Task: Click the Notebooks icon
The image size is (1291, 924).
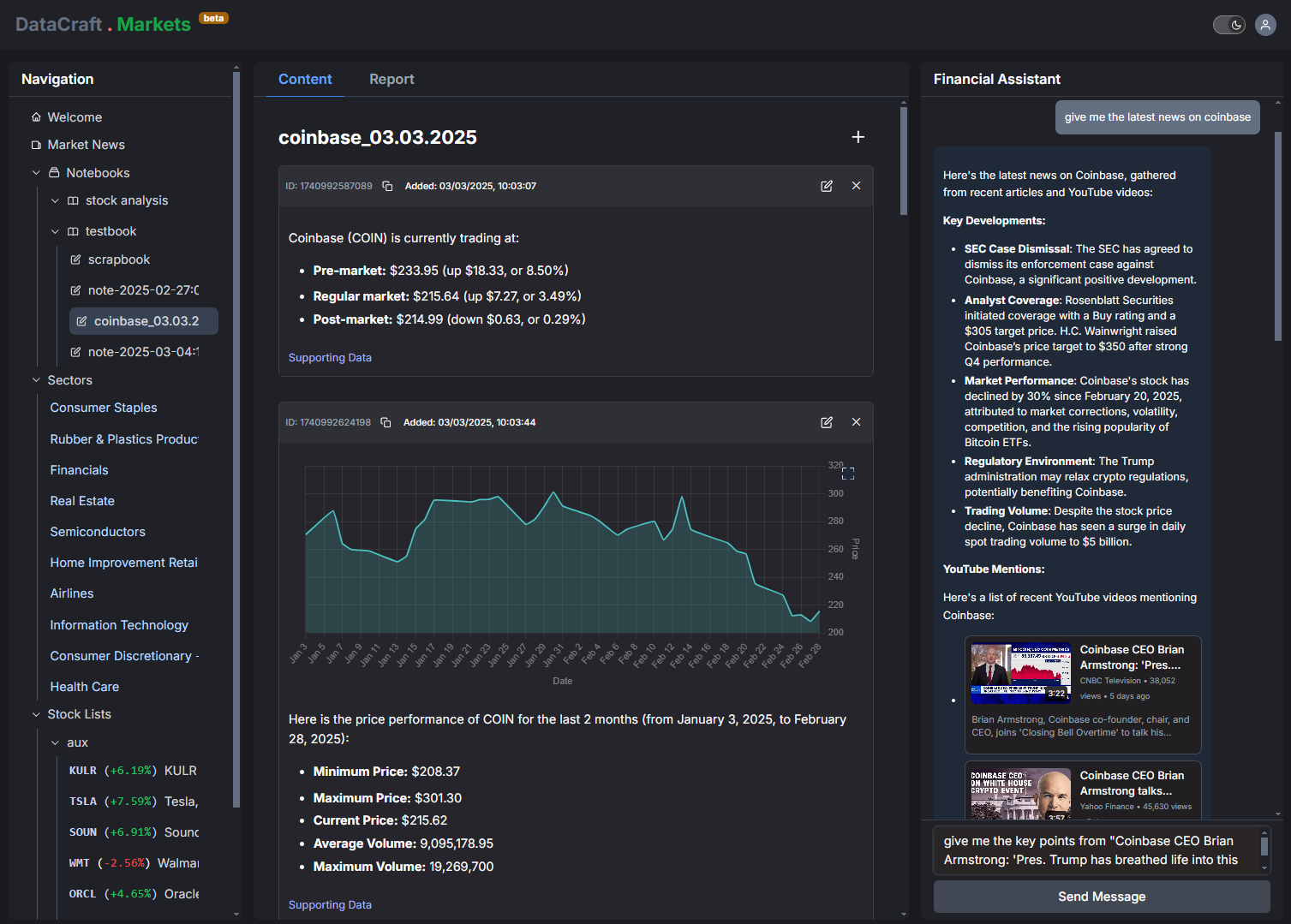Action: pyautogui.click(x=54, y=172)
